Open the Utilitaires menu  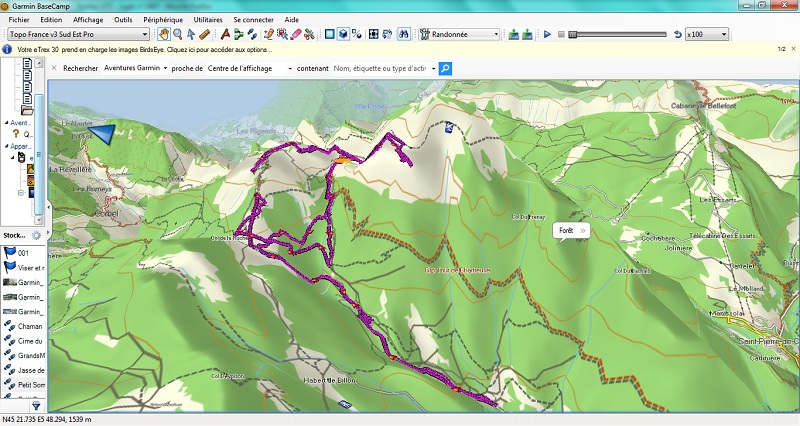click(208, 19)
